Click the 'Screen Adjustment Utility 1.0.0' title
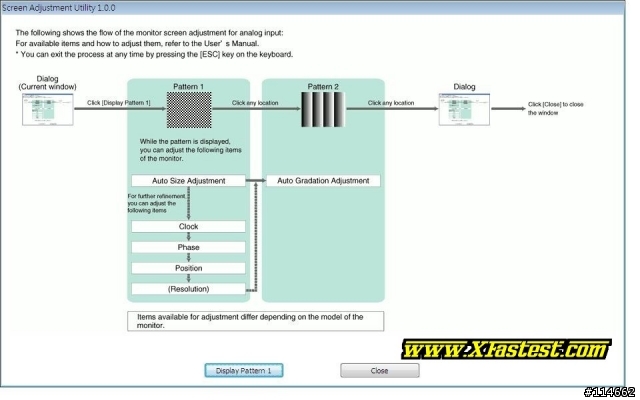Image resolution: width=640 pixels, height=400 pixels. (58, 8)
